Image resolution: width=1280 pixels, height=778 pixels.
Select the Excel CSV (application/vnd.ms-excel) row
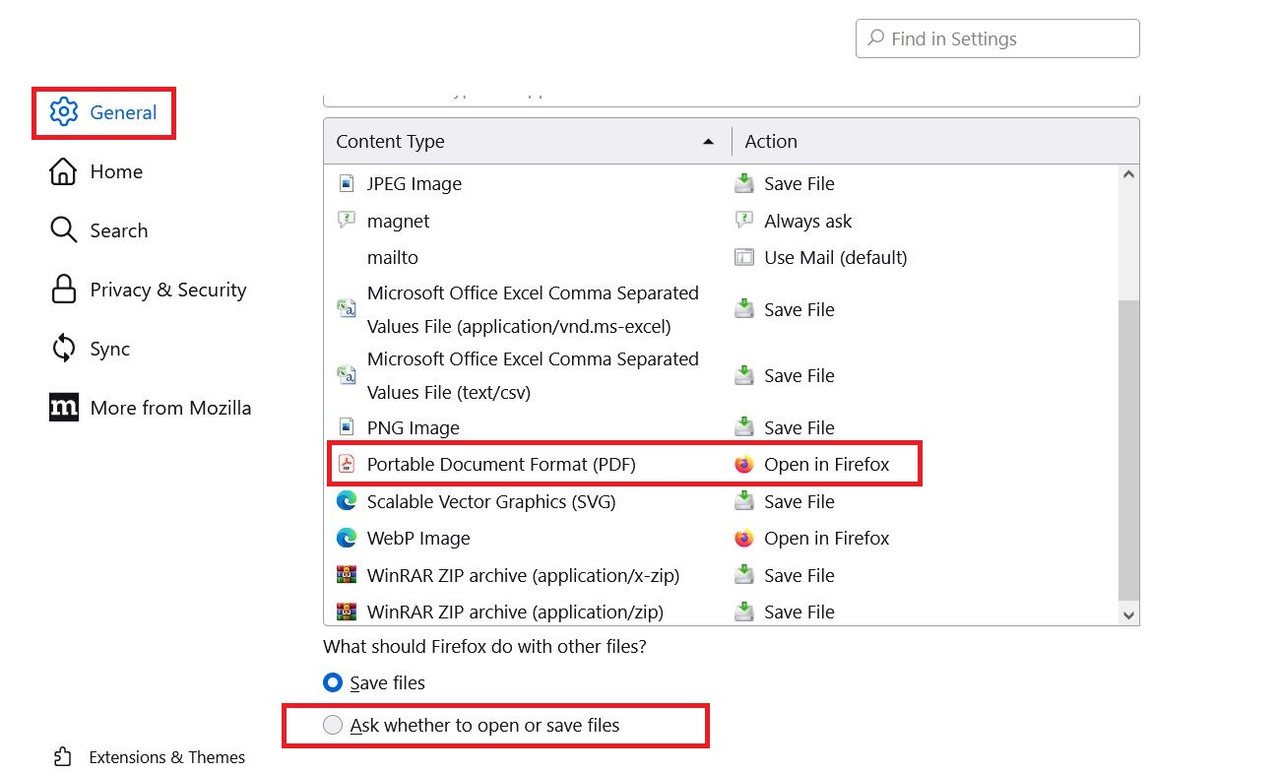720,309
